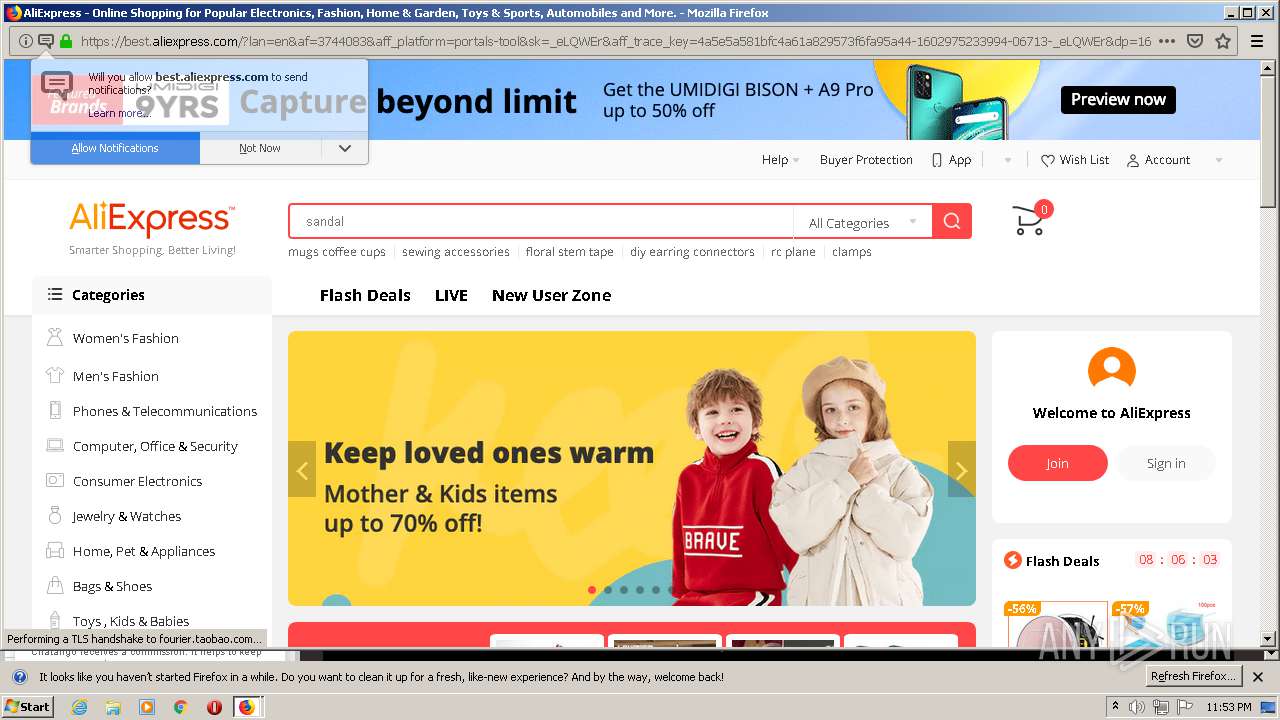Click the Allow Notifications button

click(115, 148)
